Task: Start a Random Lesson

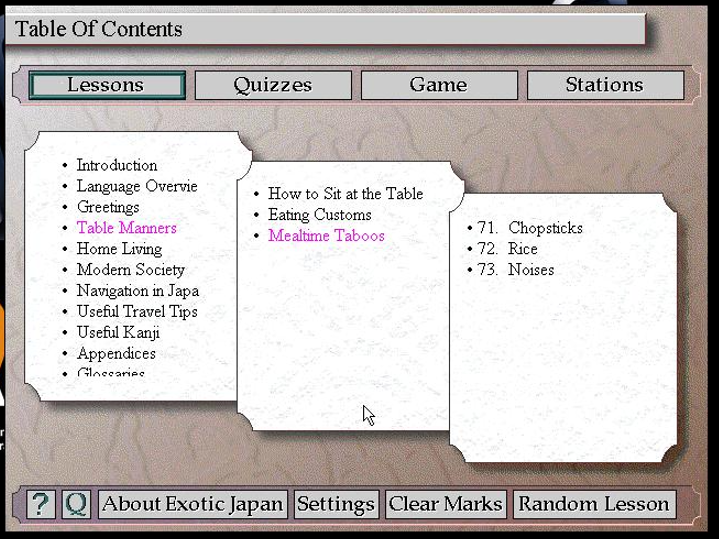Action: [x=594, y=504]
